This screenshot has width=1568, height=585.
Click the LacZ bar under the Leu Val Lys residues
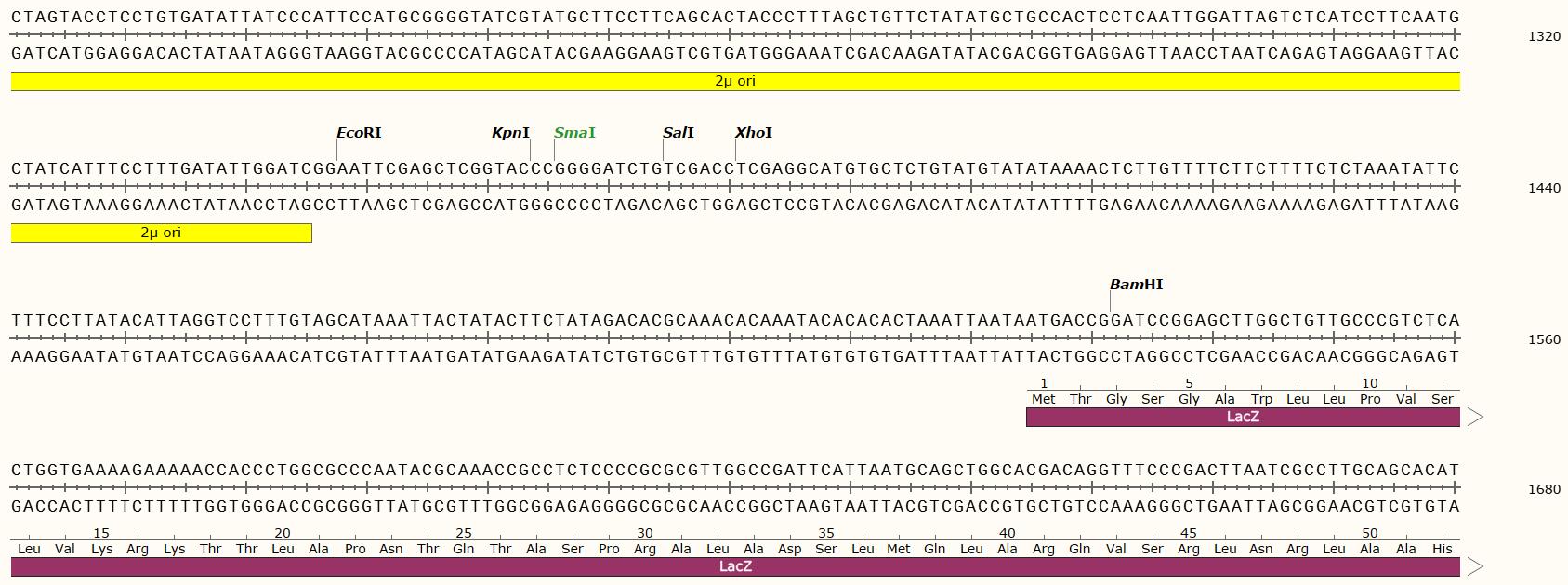(734, 566)
